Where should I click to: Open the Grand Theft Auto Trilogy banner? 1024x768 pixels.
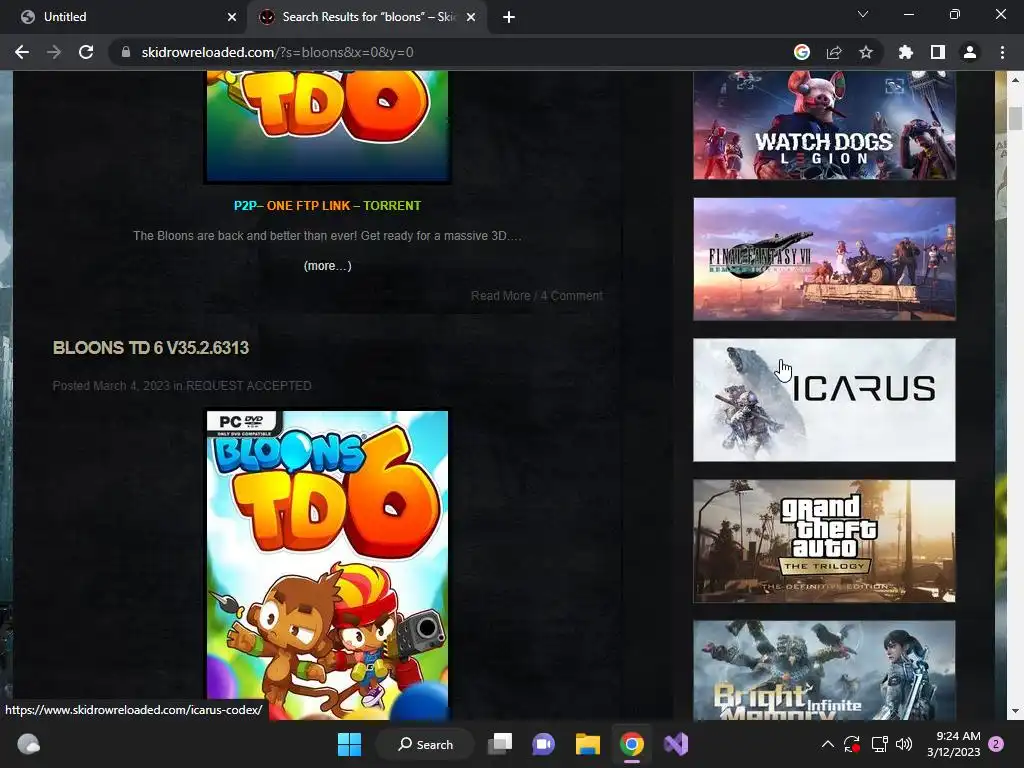[824, 541]
